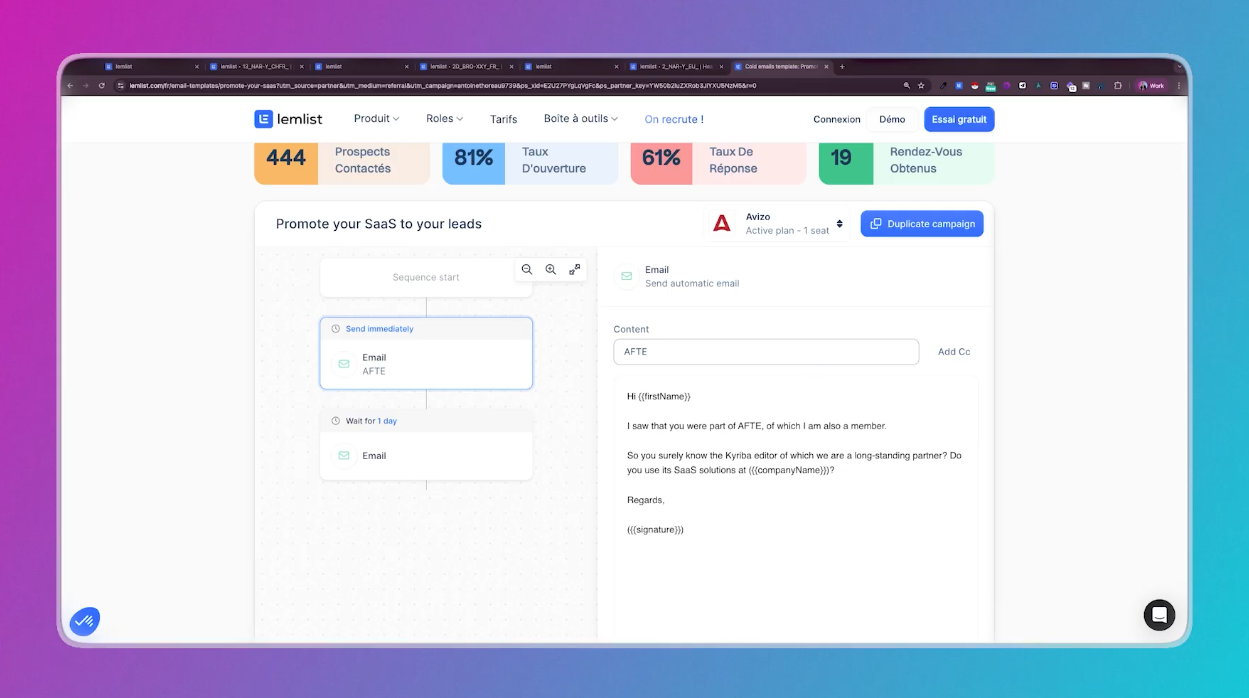Click the Essai gratuit button
The image size is (1249, 698).
point(959,119)
